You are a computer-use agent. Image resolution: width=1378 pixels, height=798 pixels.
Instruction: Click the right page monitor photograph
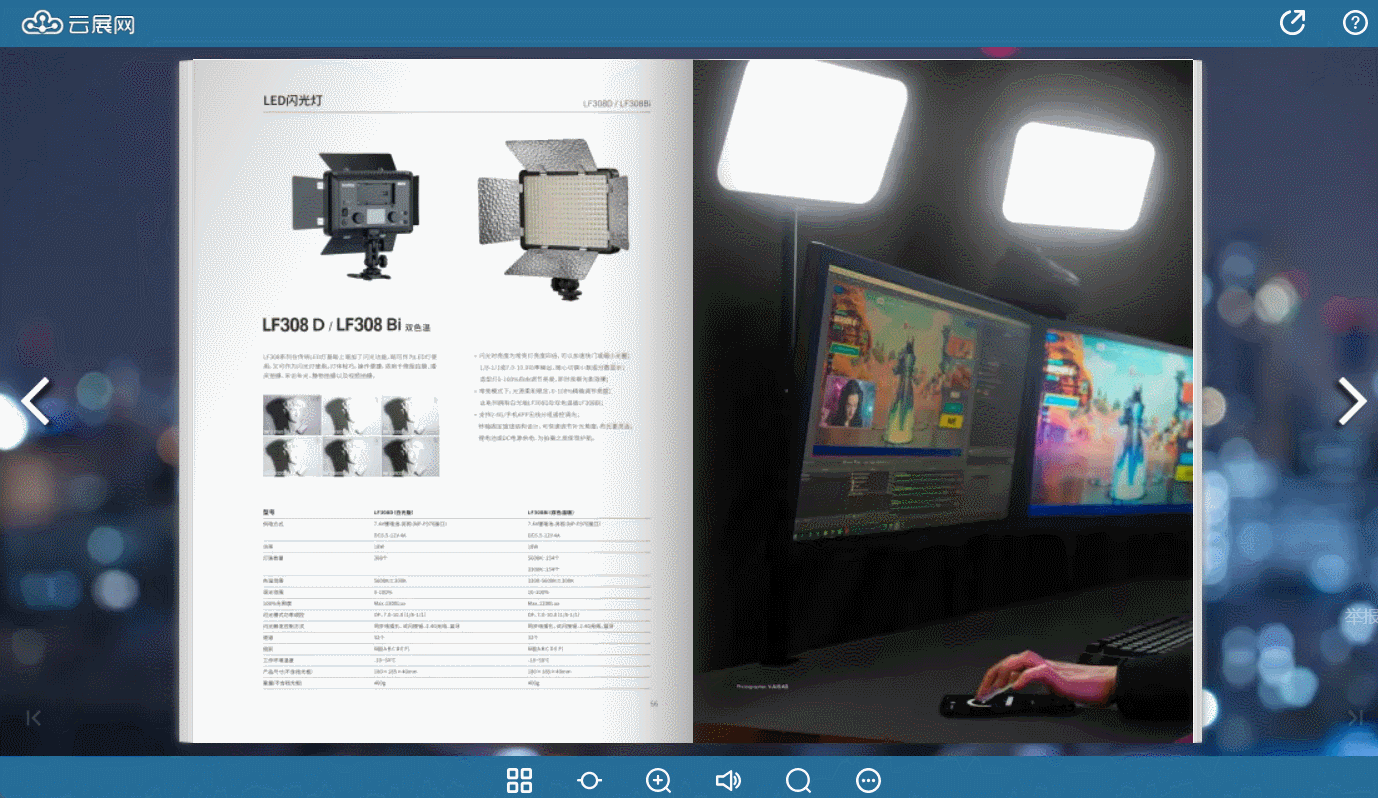(x=942, y=400)
